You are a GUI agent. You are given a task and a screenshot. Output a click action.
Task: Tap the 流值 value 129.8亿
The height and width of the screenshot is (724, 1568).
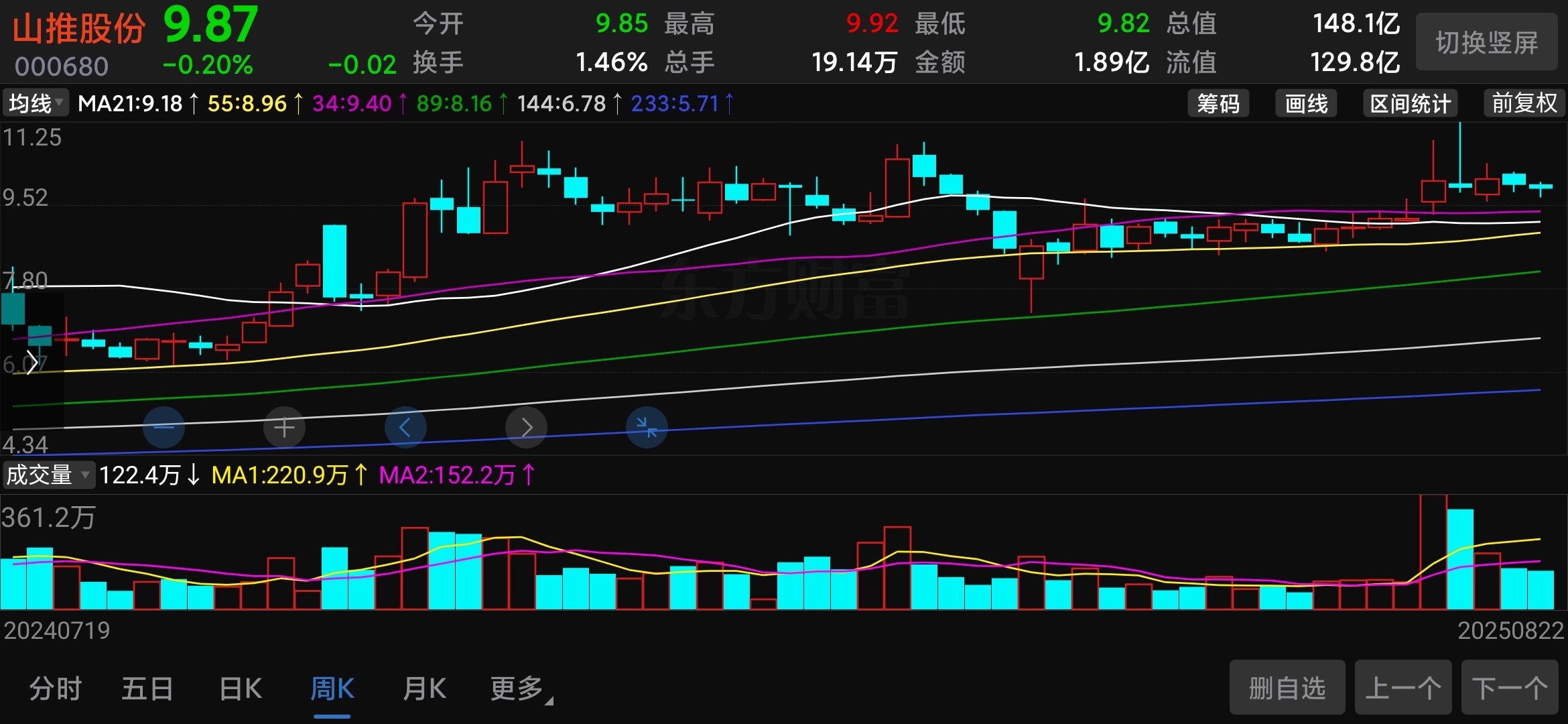tap(1355, 62)
